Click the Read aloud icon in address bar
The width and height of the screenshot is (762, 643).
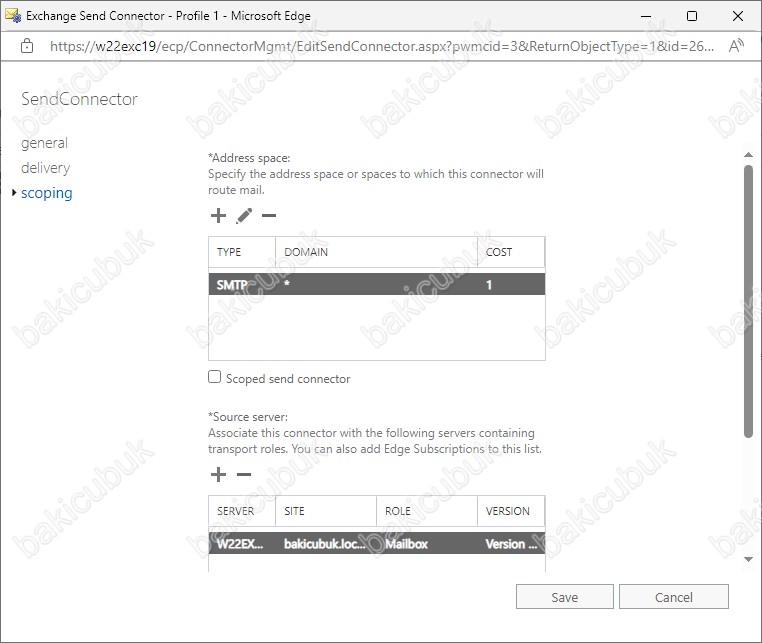pyautogui.click(x=736, y=46)
